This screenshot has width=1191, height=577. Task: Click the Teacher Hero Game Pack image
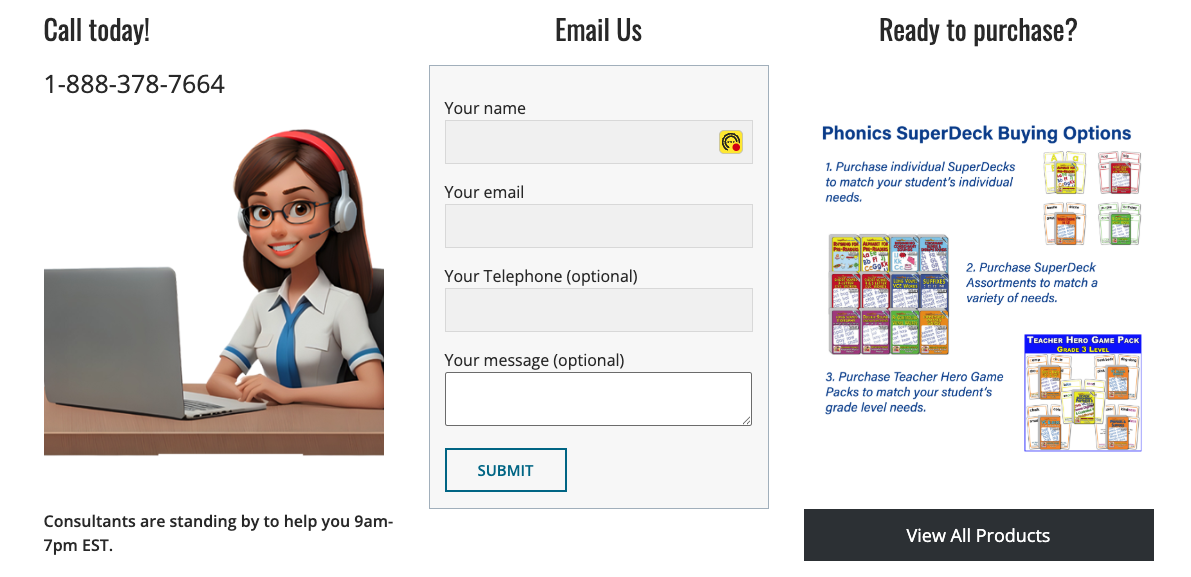1083,393
